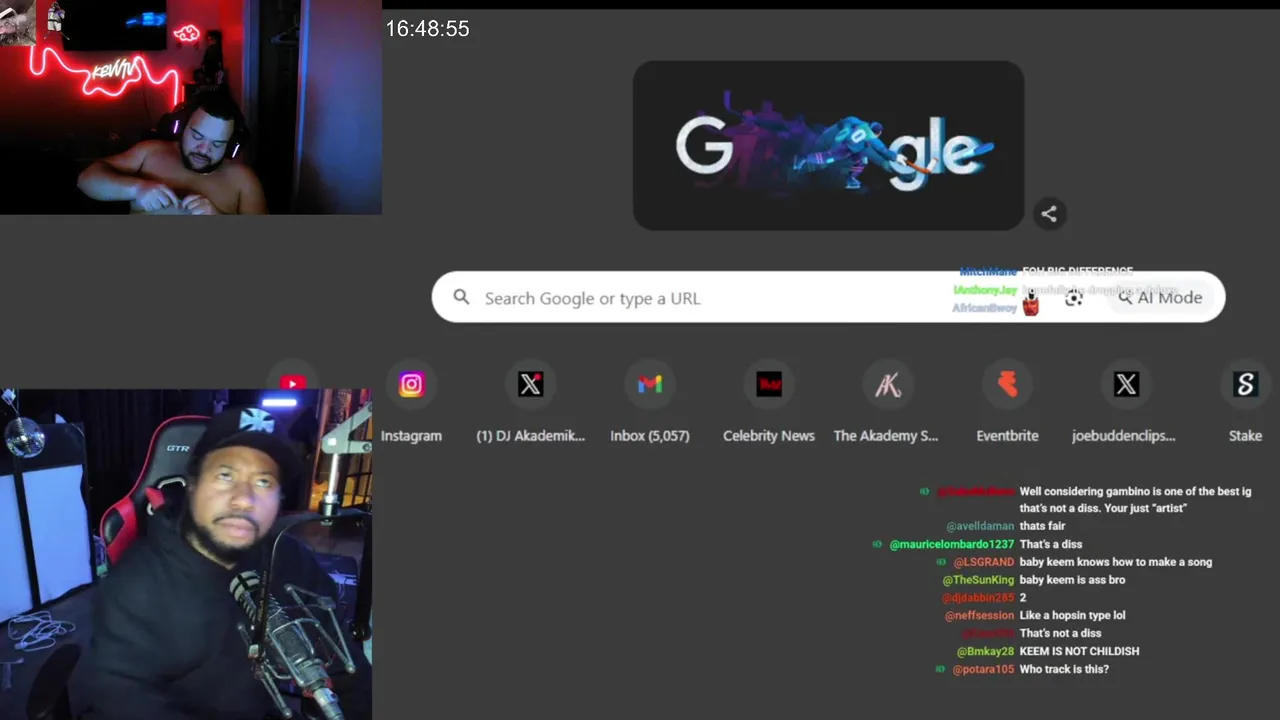Open the Eventbrite shortcut icon
Viewport: 1280px width, 720px height.
pos(1007,385)
